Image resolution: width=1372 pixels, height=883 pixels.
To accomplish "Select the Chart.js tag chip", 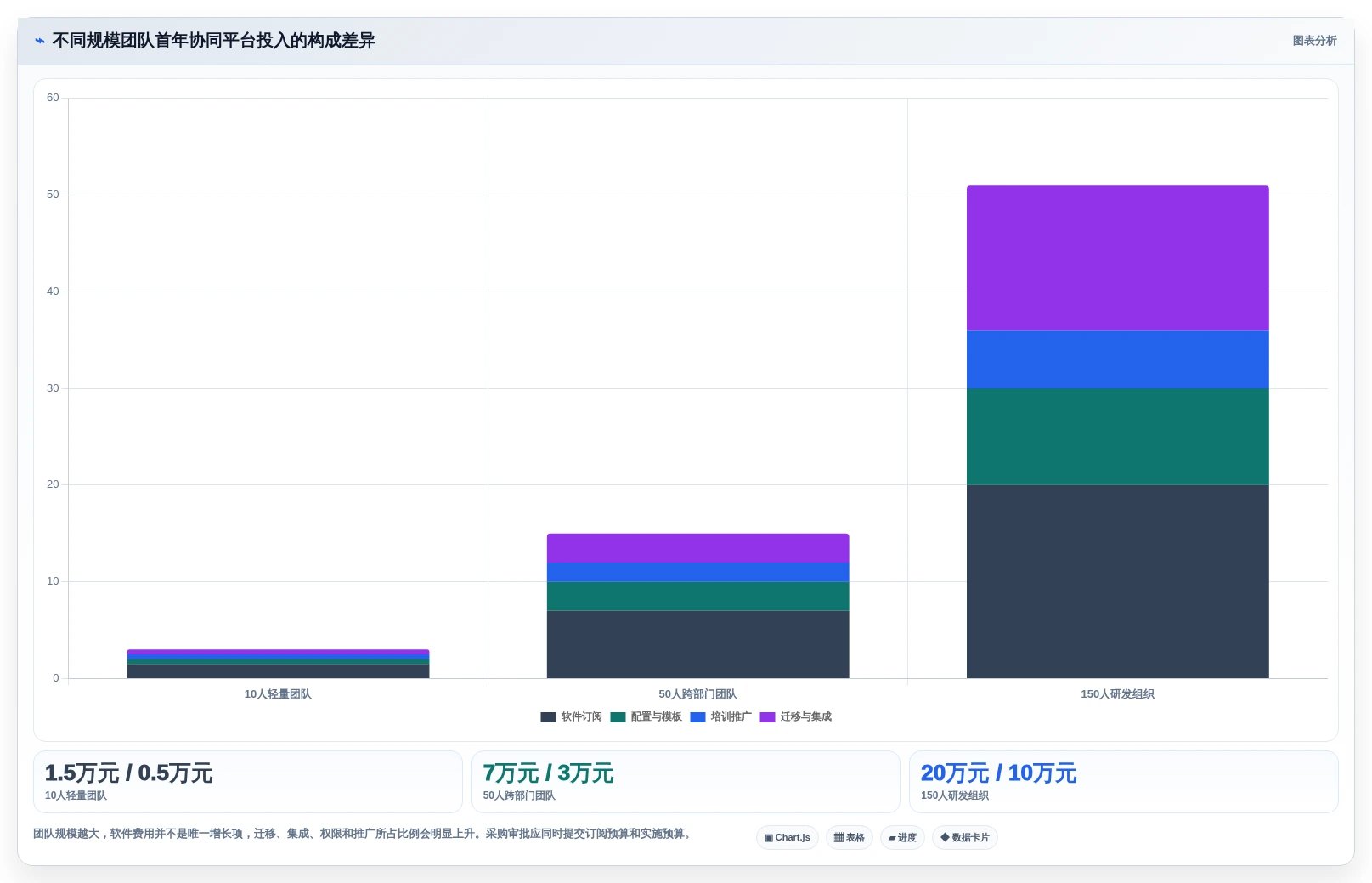I will [x=788, y=838].
